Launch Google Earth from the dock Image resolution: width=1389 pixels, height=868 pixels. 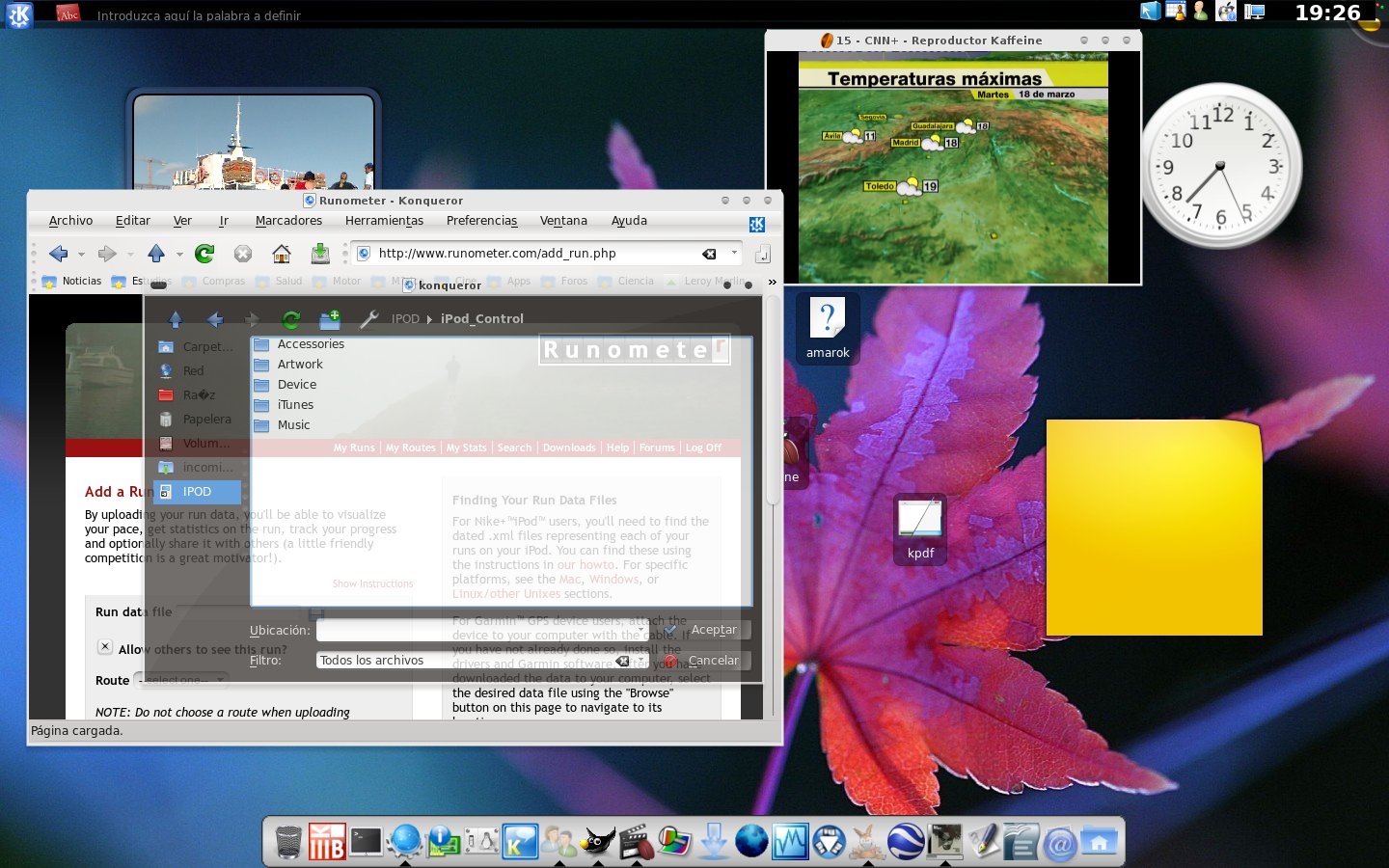tap(906, 841)
